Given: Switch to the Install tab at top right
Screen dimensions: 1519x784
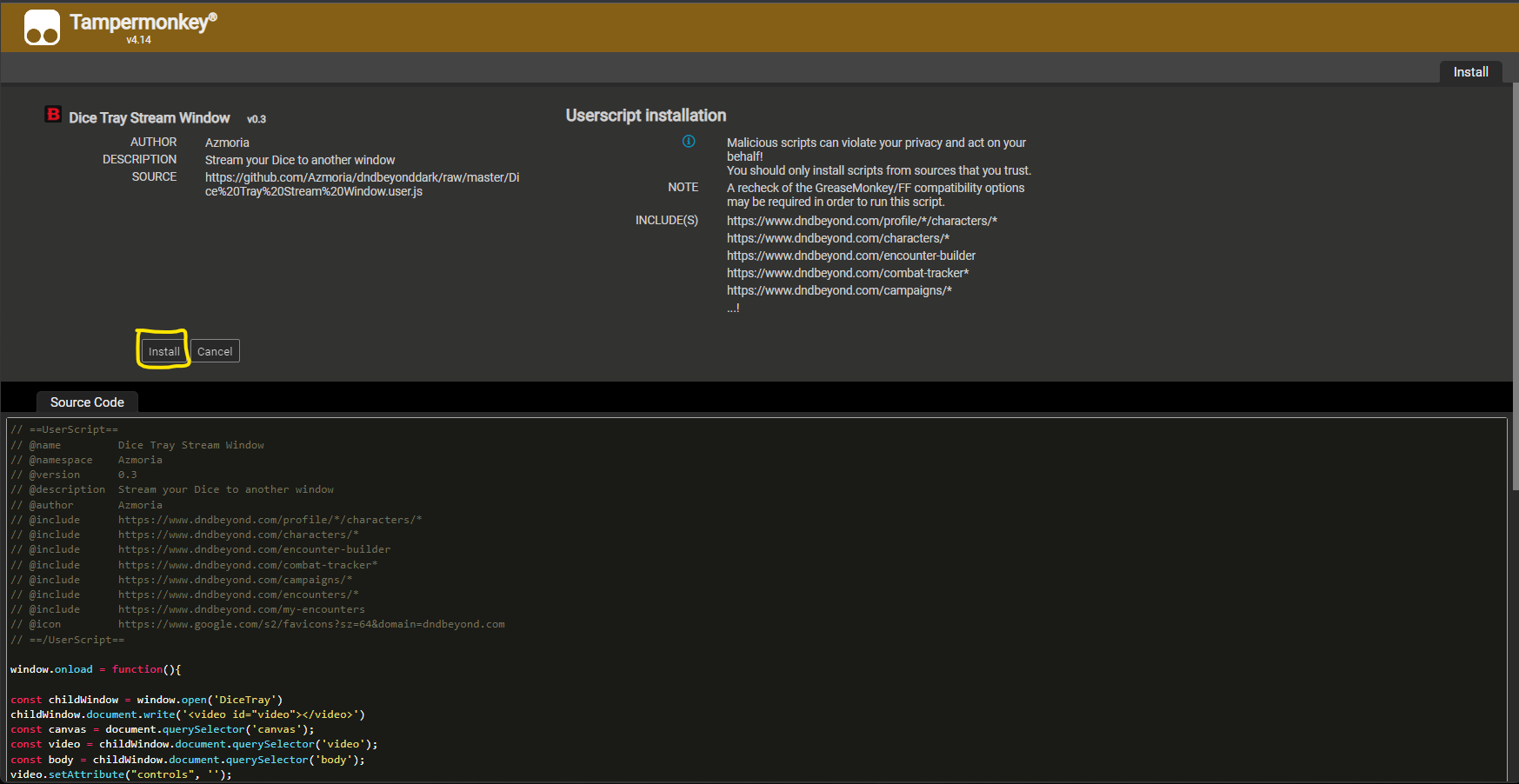Looking at the screenshot, I should tap(1470, 72).
